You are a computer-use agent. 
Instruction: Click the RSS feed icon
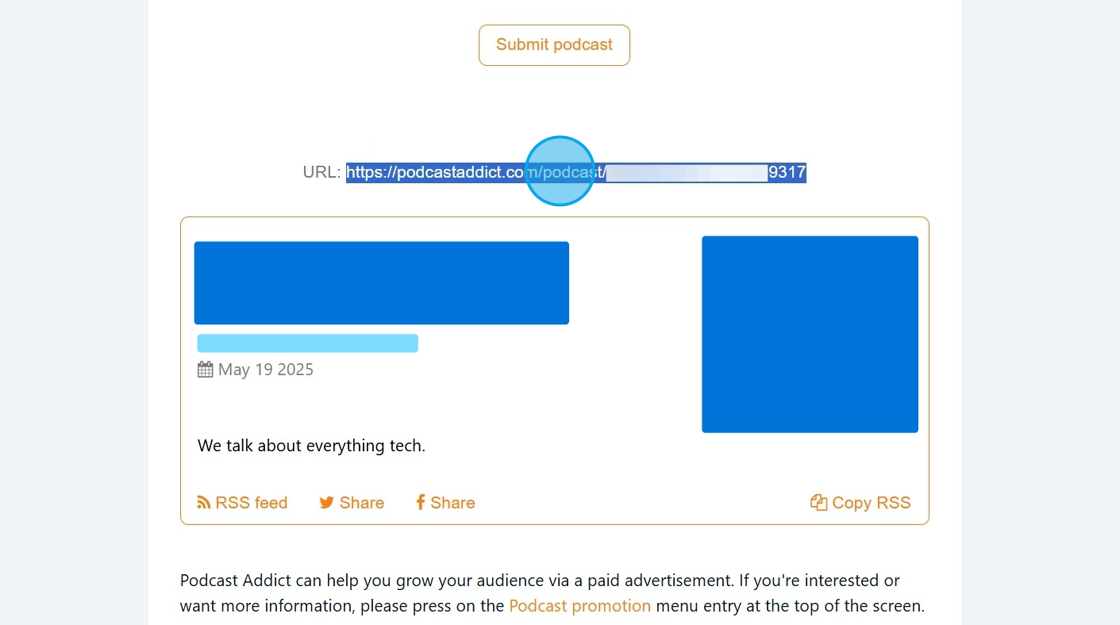pos(204,503)
